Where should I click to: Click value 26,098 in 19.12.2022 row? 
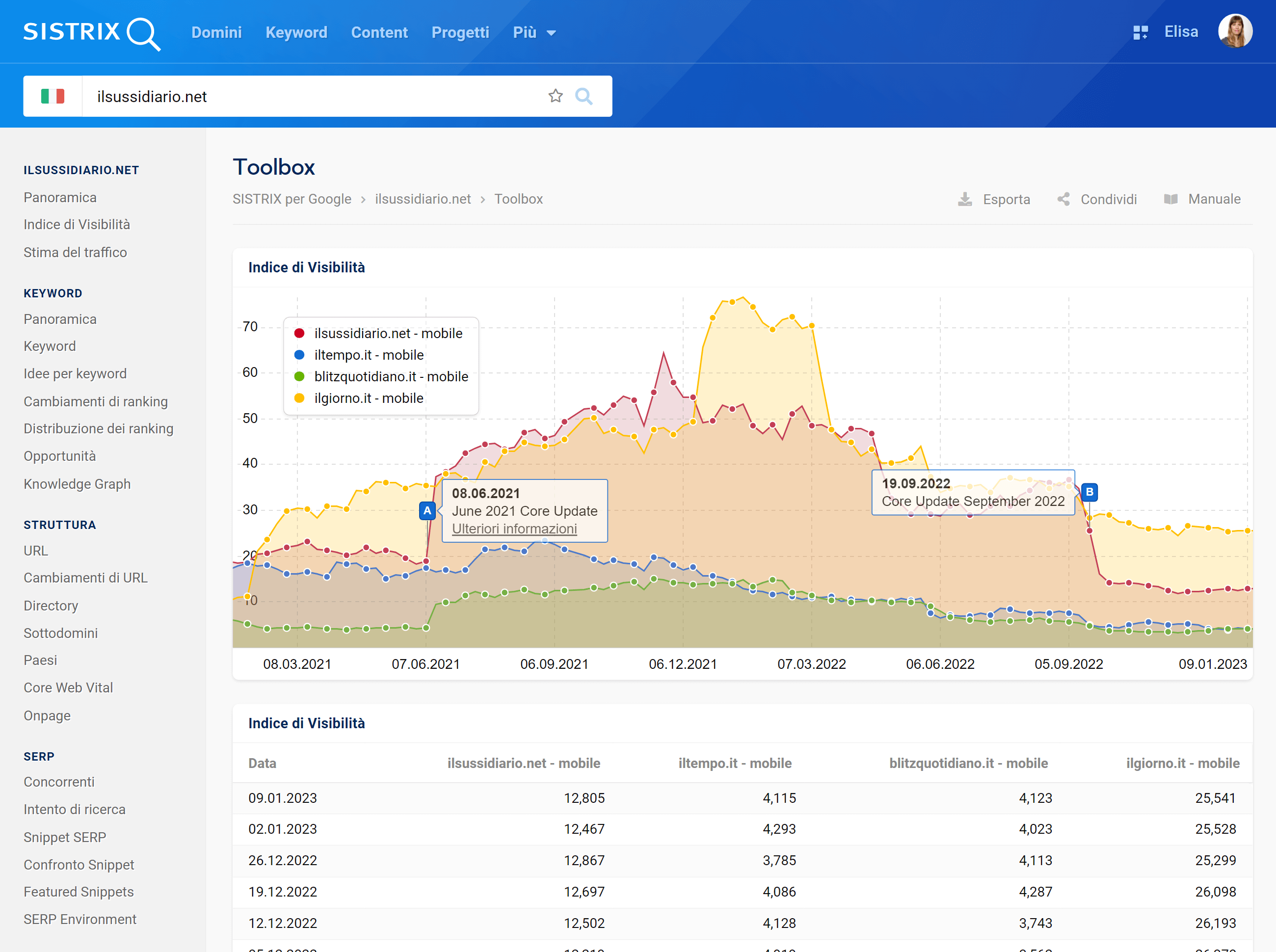tap(1216, 892)
